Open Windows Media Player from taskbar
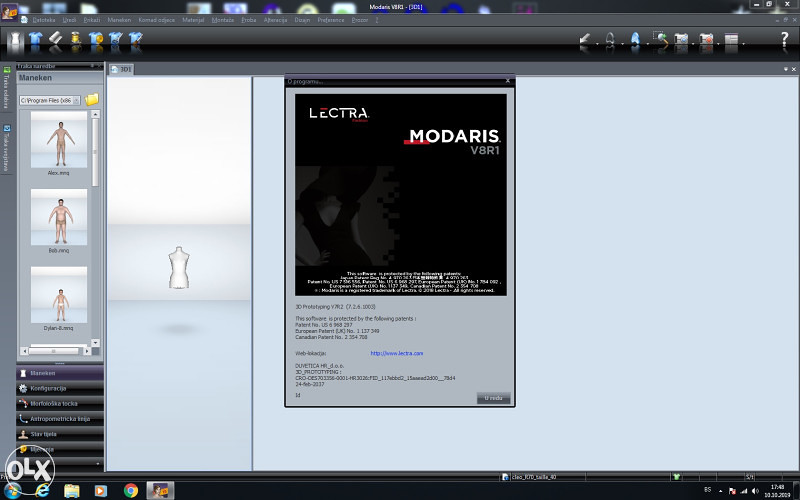 point(101,491)
